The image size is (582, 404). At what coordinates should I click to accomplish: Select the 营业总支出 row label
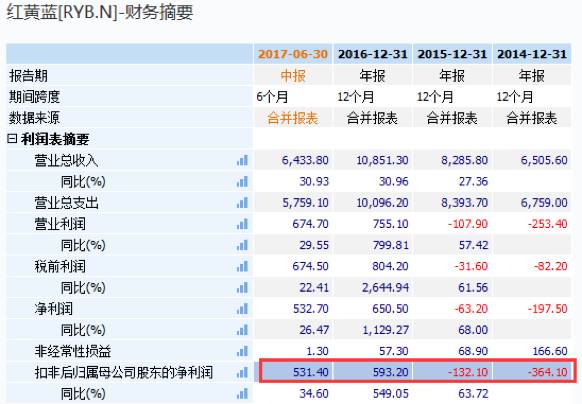click(66, 203)
